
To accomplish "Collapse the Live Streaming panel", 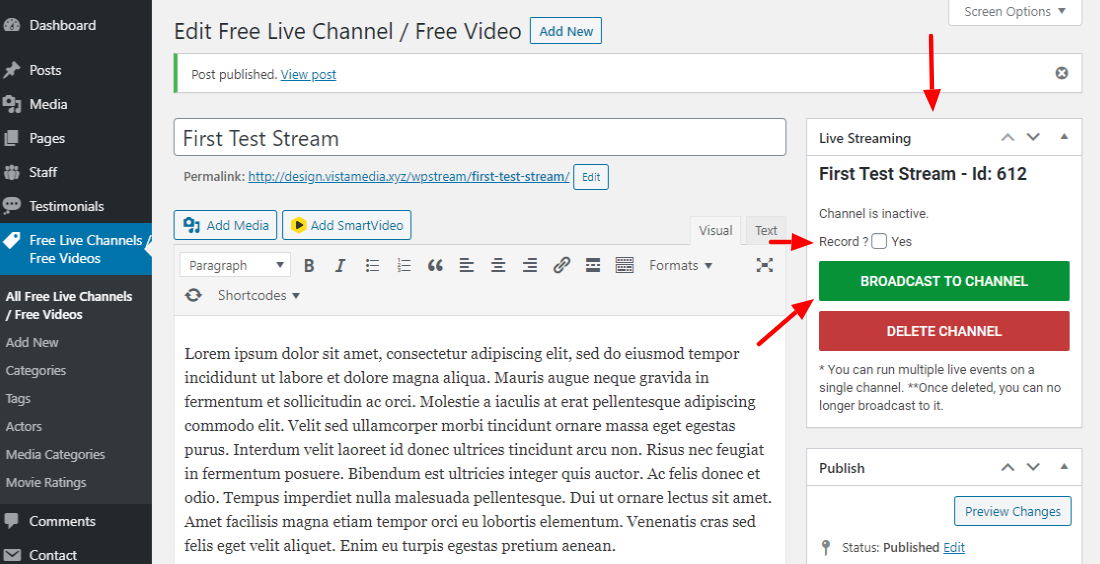I will point(1064,138).
